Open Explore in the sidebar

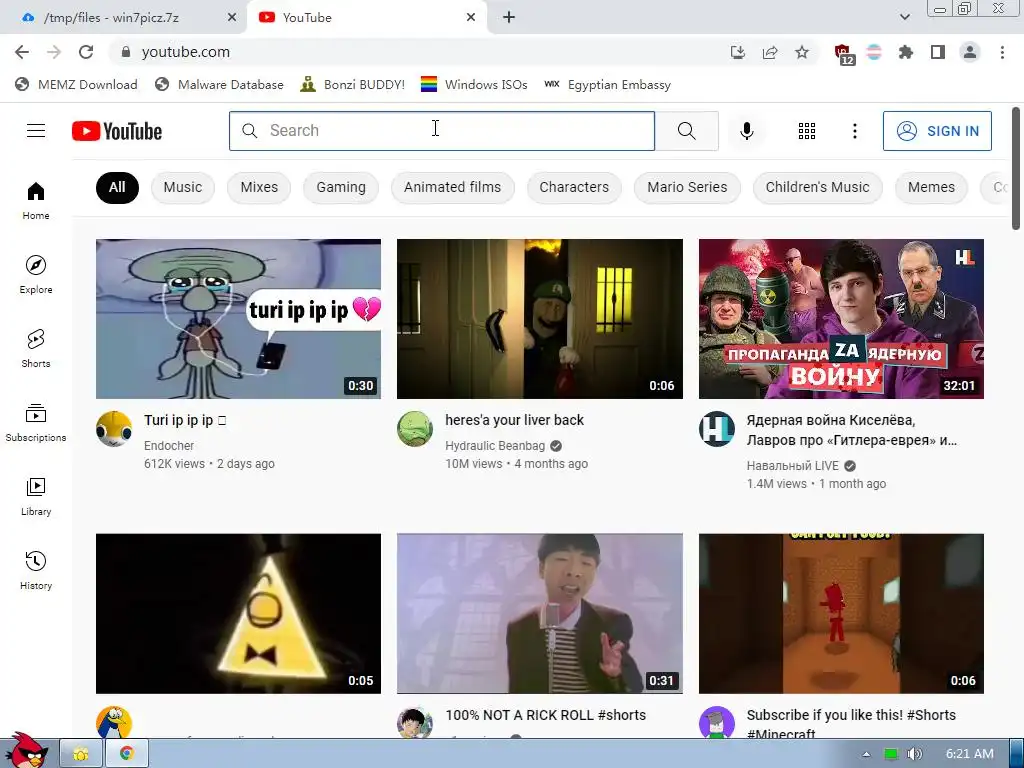(x=36, y=274)
